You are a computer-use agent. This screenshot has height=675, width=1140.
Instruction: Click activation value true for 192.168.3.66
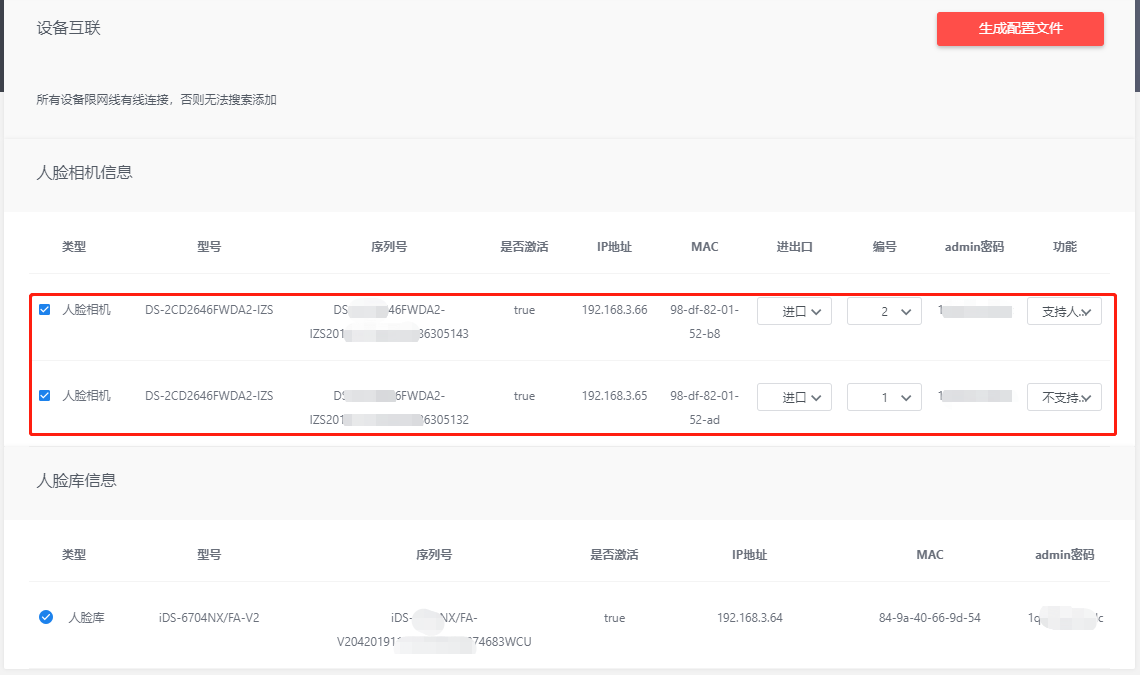click(524, 310)
